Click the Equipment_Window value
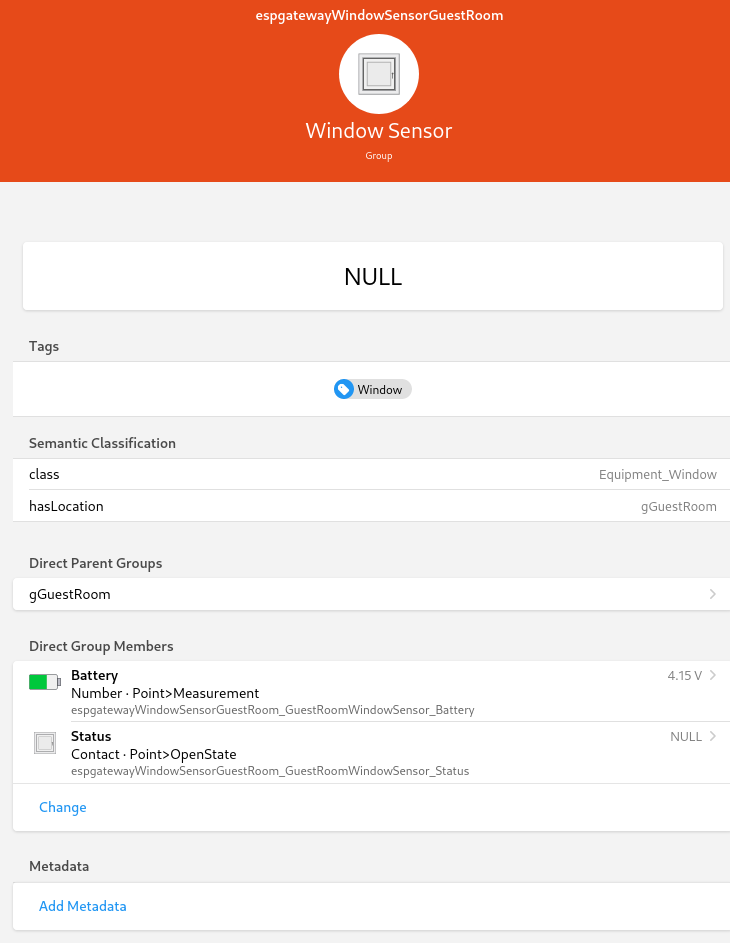 pos(657,475)
